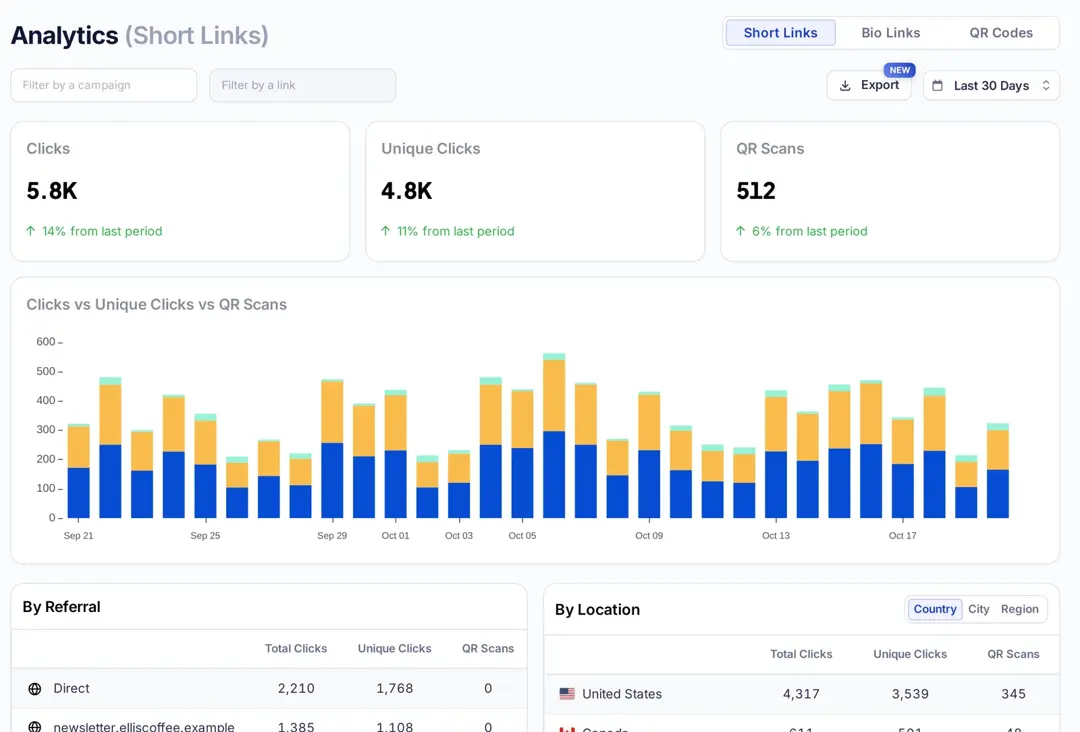Click the By Location heading
The width and height of the screenshot is (1080, 732).
click(x=597, y=609)
